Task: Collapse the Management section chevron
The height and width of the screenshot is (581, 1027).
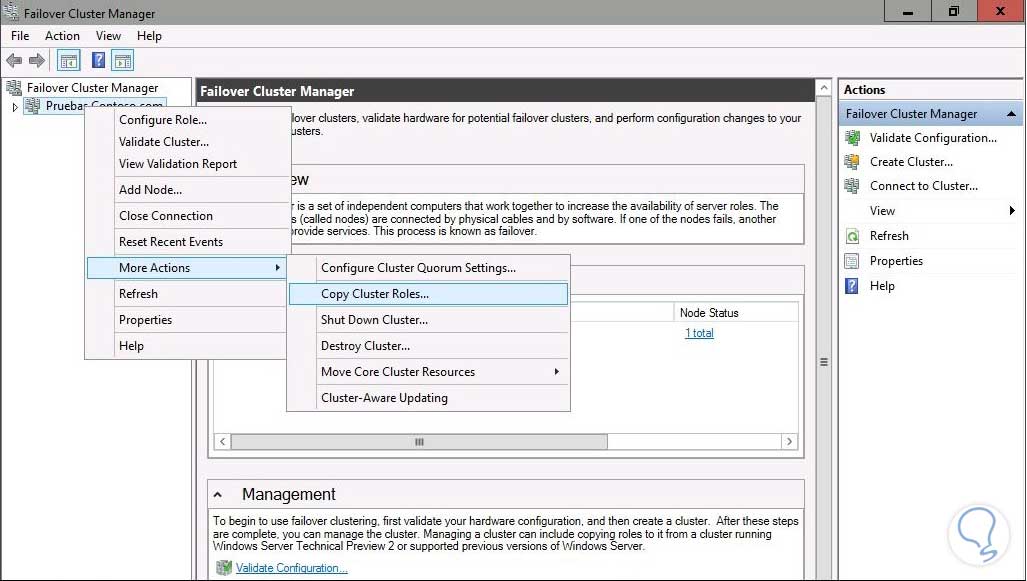Action: [x=218, y=495]
